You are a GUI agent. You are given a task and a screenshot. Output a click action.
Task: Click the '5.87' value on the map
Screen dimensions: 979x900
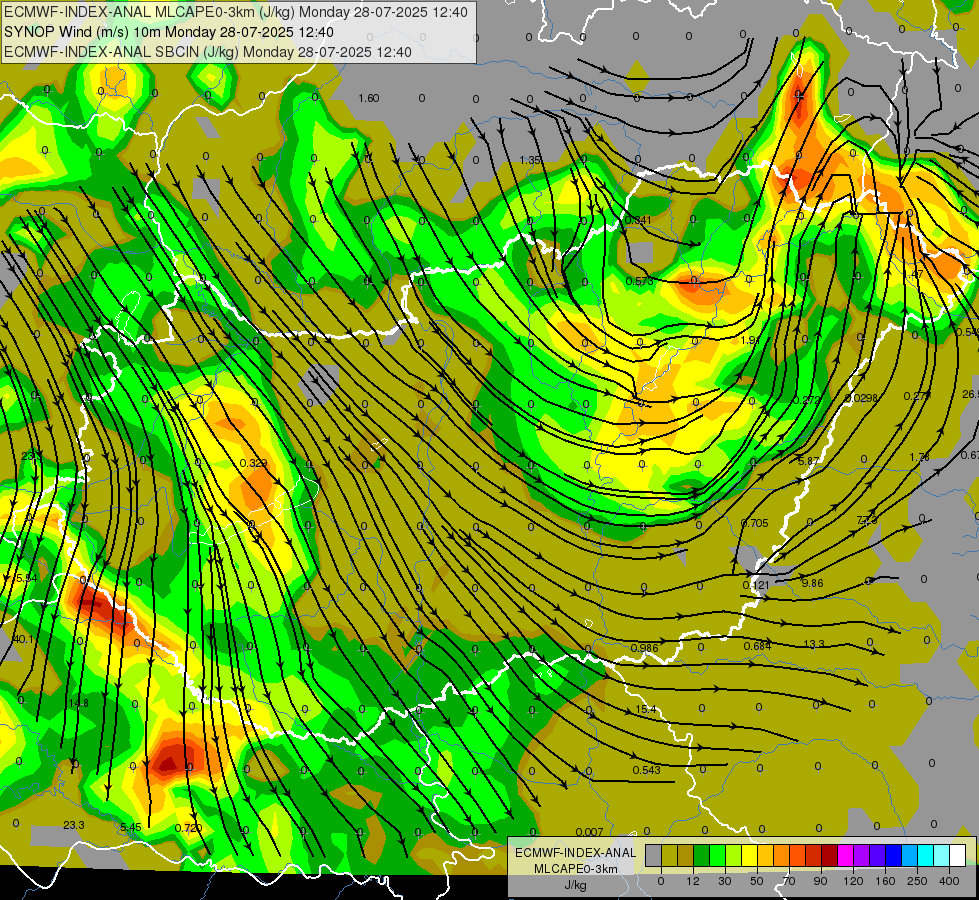[809, 461]
